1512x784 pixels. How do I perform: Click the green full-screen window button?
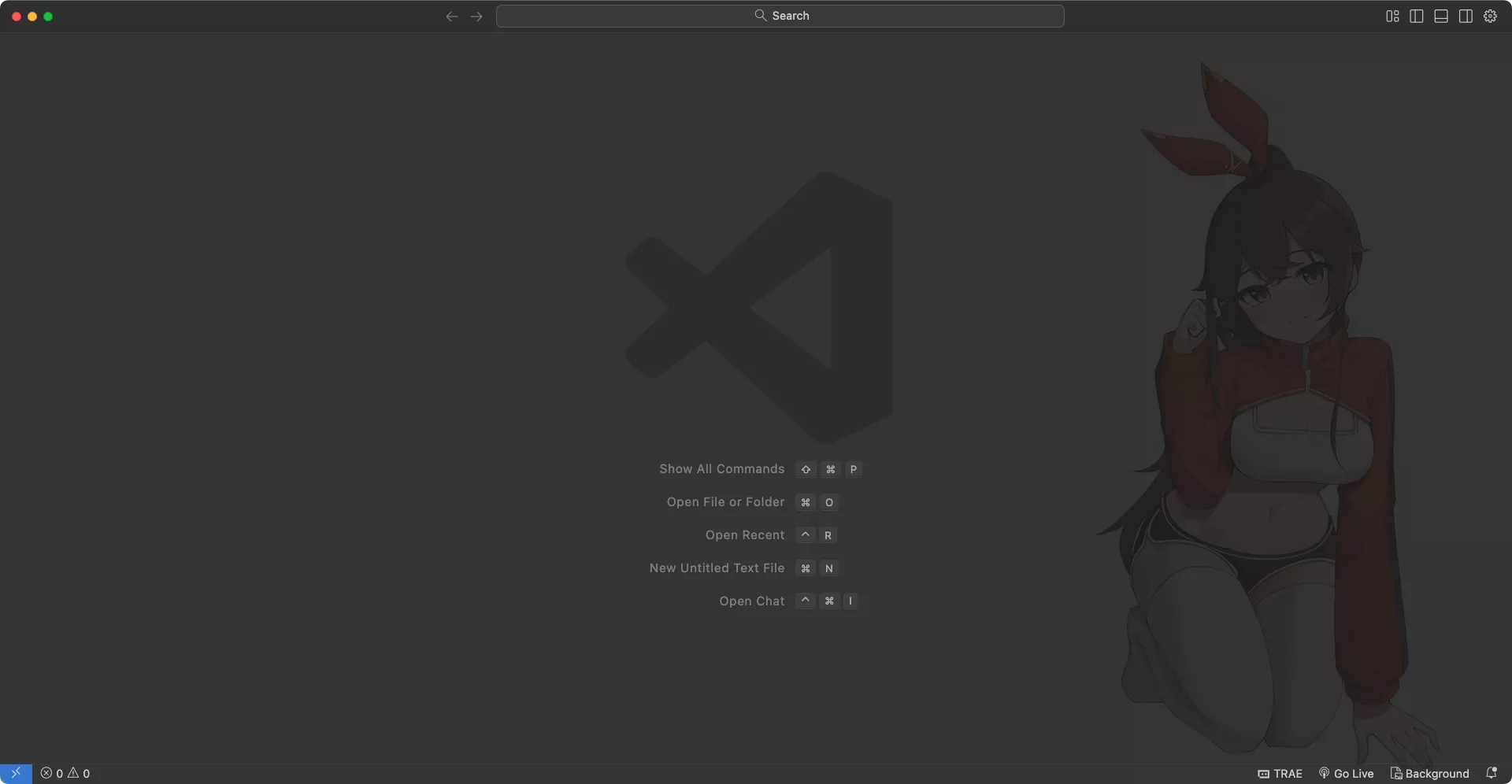(x=48, y=17)
